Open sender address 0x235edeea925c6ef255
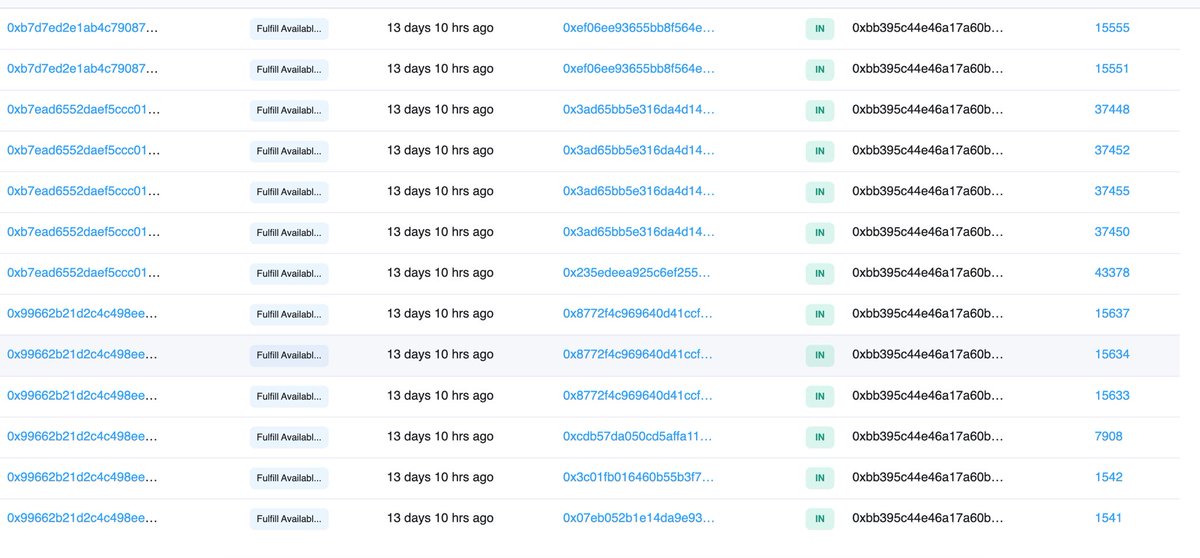Viewport: 1200px width, 558px height. pos(639,273)
